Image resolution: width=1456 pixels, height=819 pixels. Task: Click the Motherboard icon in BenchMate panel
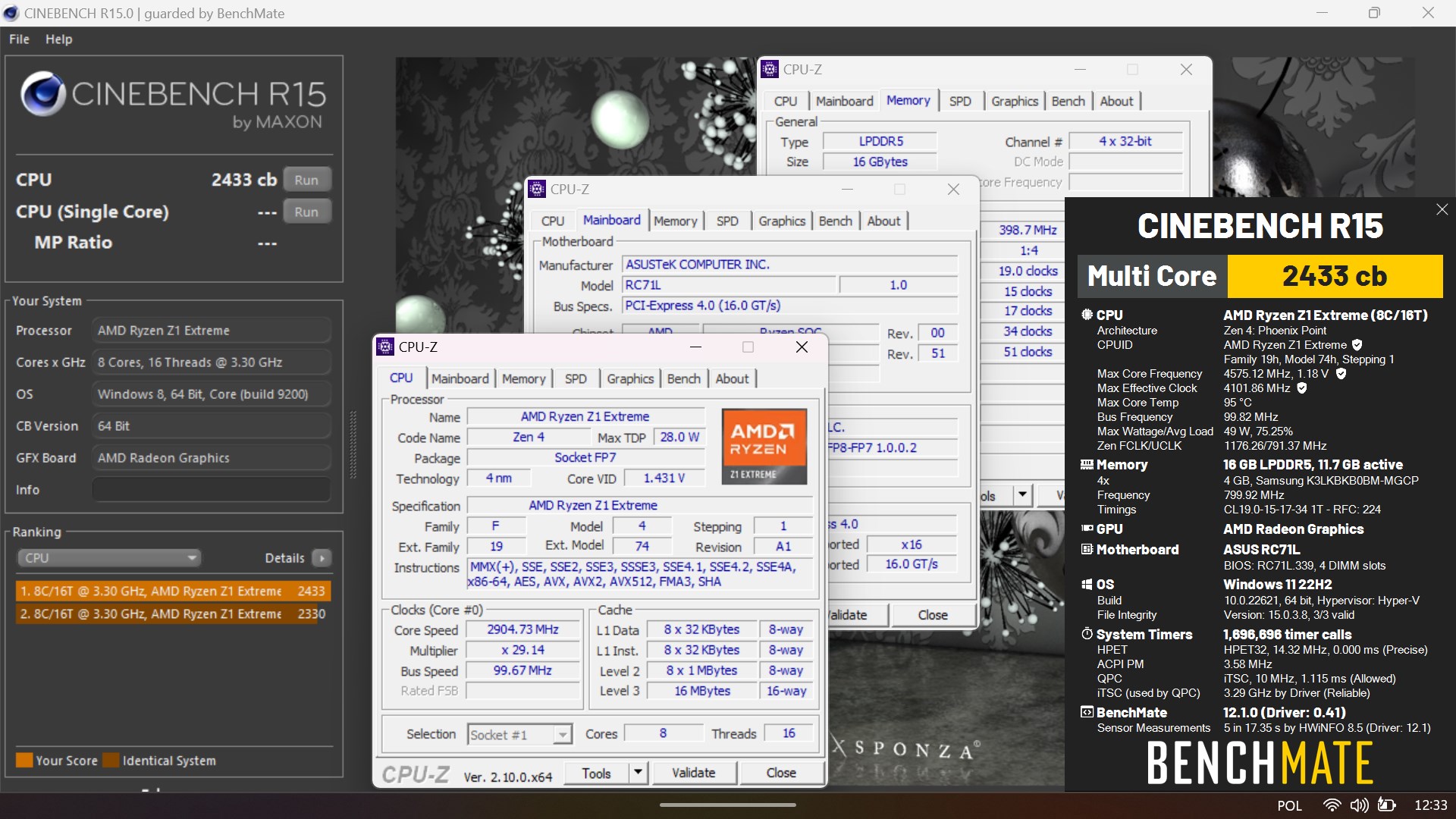click(1087, 549)
